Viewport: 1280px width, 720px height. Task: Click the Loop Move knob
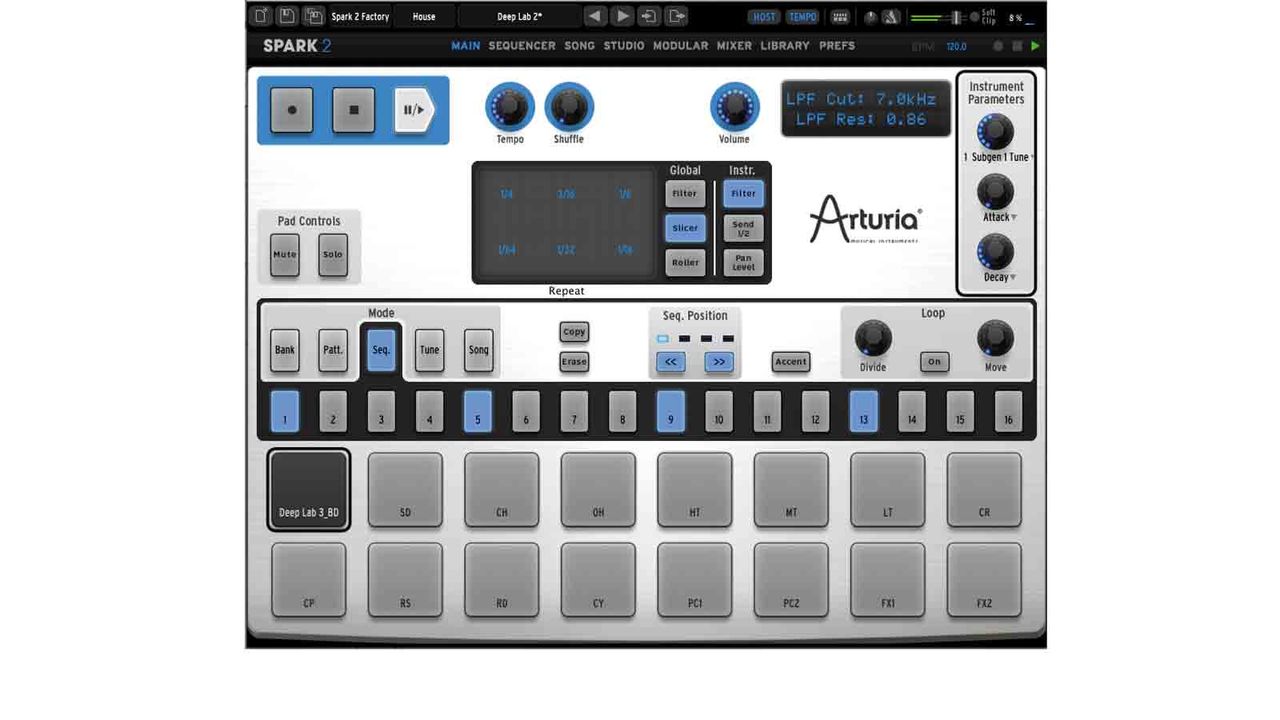tap(995, 339)
